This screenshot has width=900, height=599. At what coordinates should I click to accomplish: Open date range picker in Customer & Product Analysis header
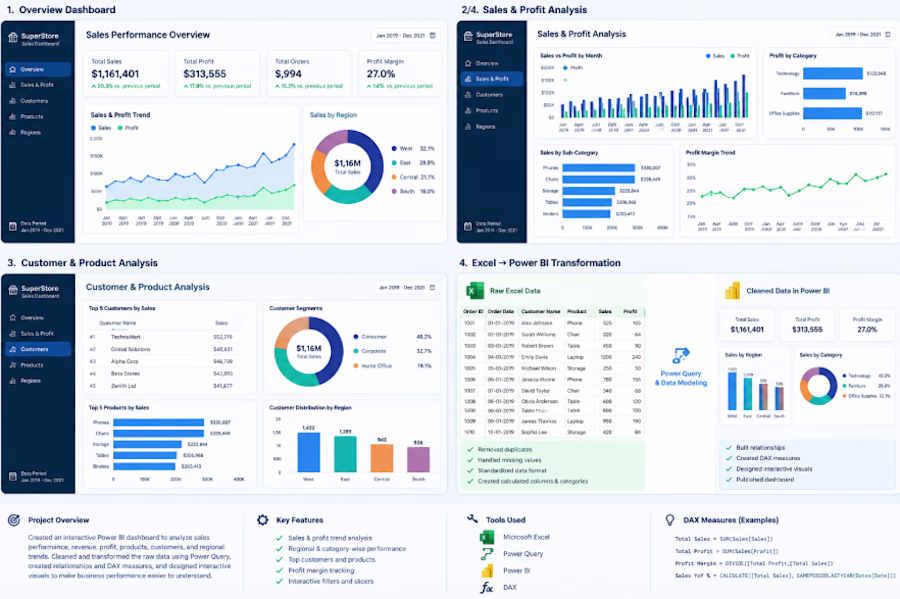coord(407,287)
